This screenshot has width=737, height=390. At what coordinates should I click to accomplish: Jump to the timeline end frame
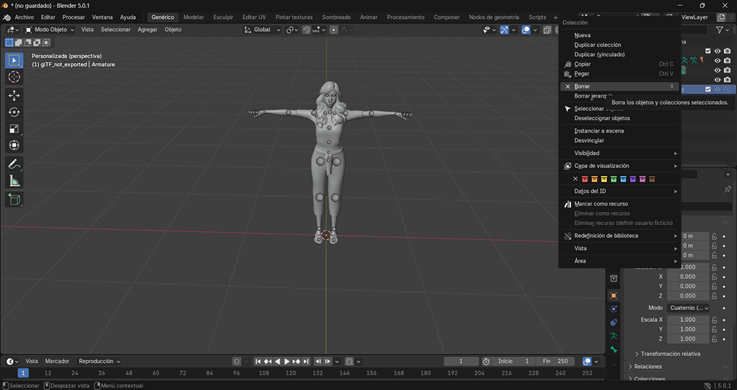pyautogui.click(x=306, y=361)
